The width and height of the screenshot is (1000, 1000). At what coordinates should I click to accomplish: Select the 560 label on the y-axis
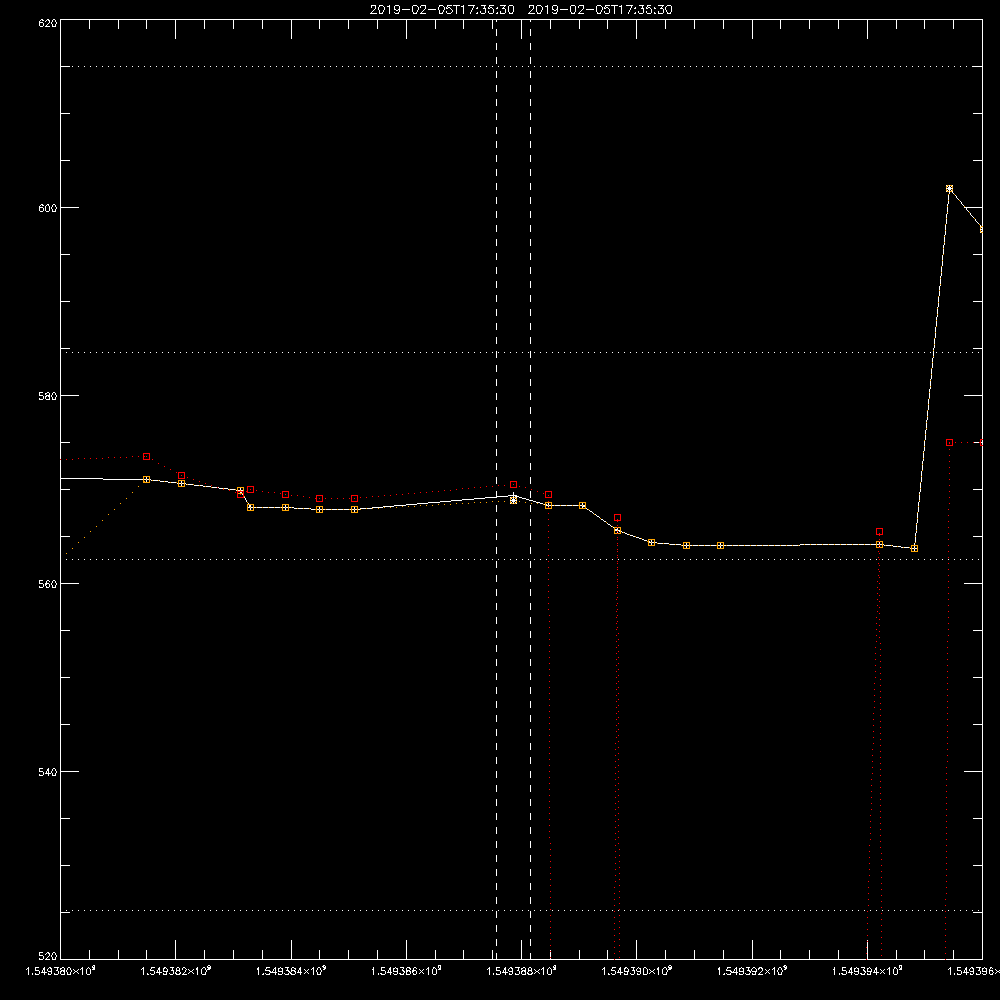[48, 584]
